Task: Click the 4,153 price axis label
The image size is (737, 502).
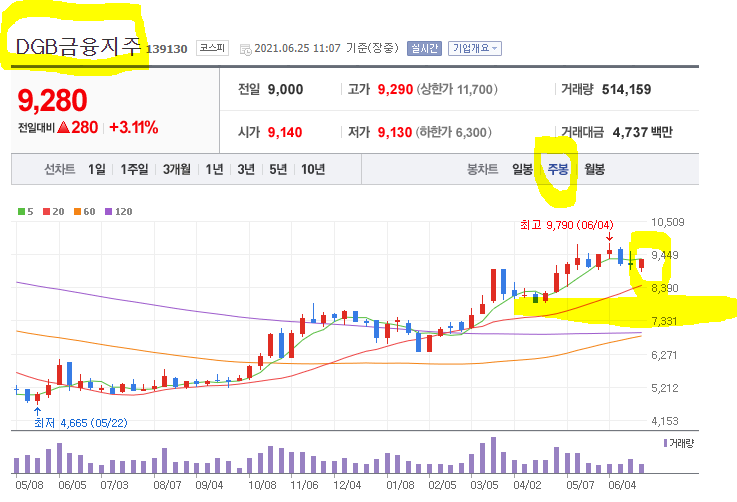Action: (665, 421)
